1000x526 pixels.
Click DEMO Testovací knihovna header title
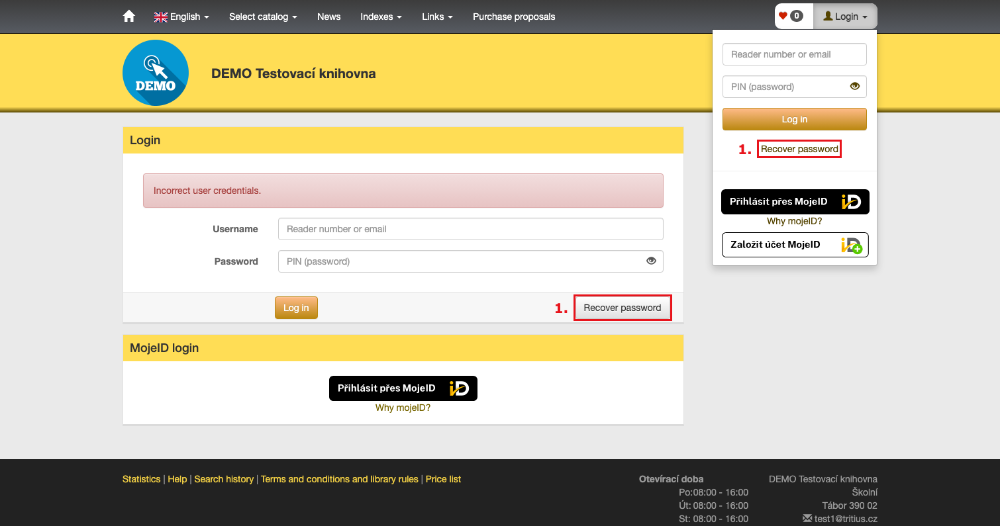[293, 73]
